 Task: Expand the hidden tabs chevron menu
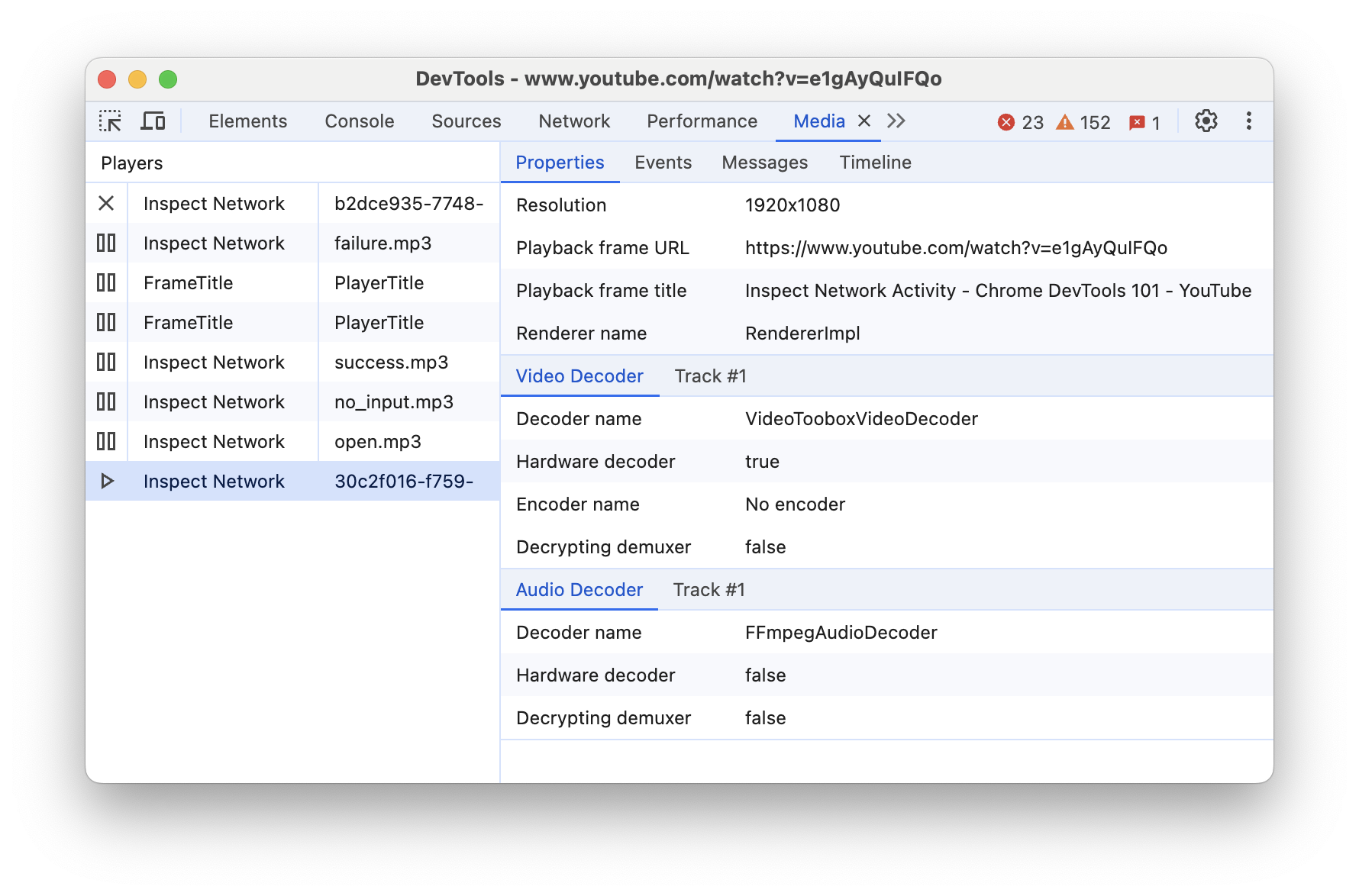point(896,121)
